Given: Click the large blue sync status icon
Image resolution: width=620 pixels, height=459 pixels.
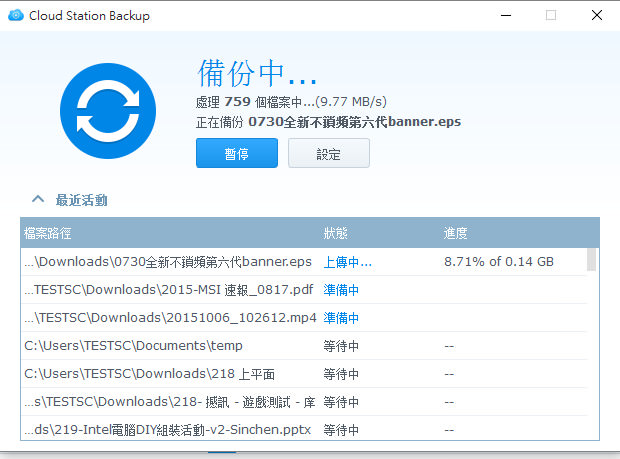Looking at the screenshot, I should 108,111.
